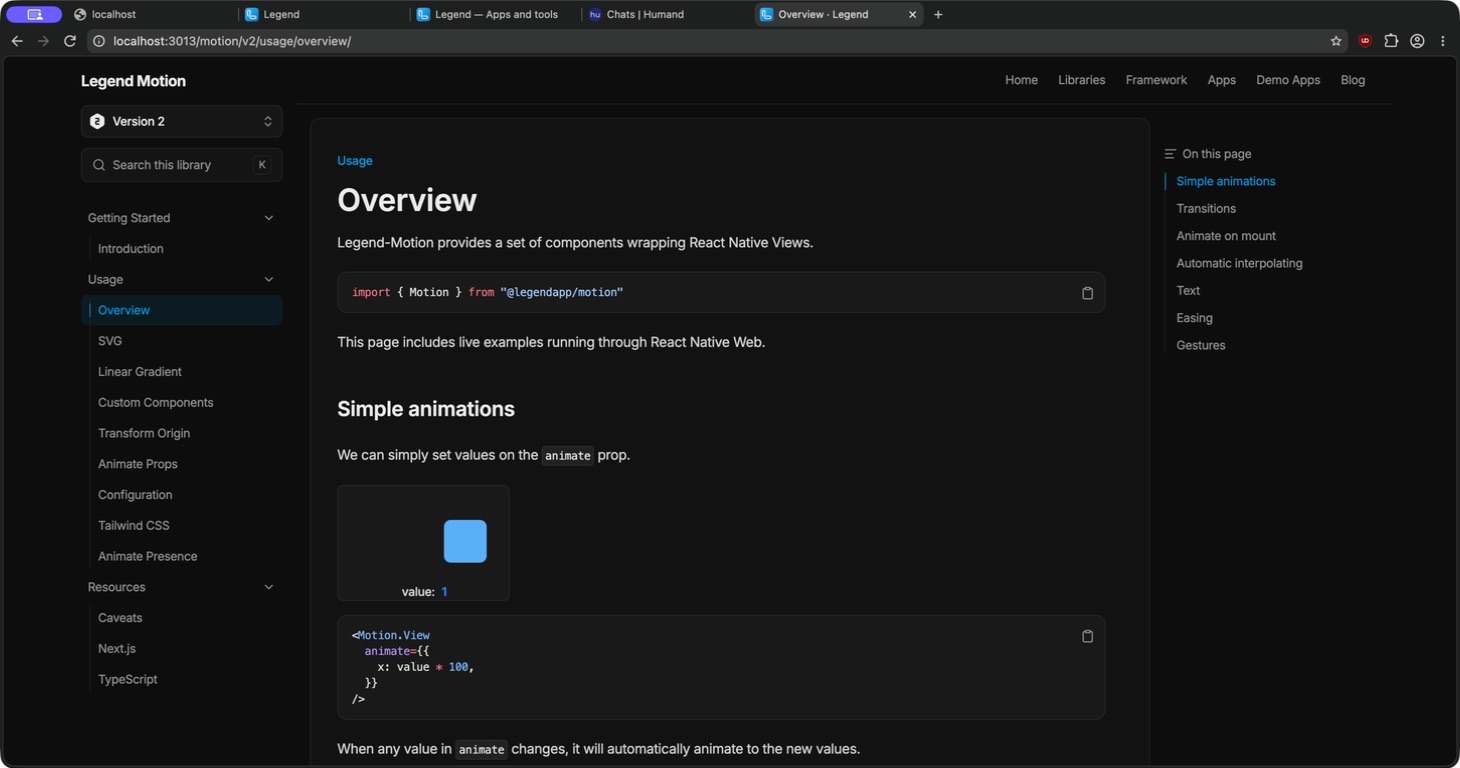The image size is (1460, 768).
Task: Open Next.js sidebar page
Action: pos(116,649)
